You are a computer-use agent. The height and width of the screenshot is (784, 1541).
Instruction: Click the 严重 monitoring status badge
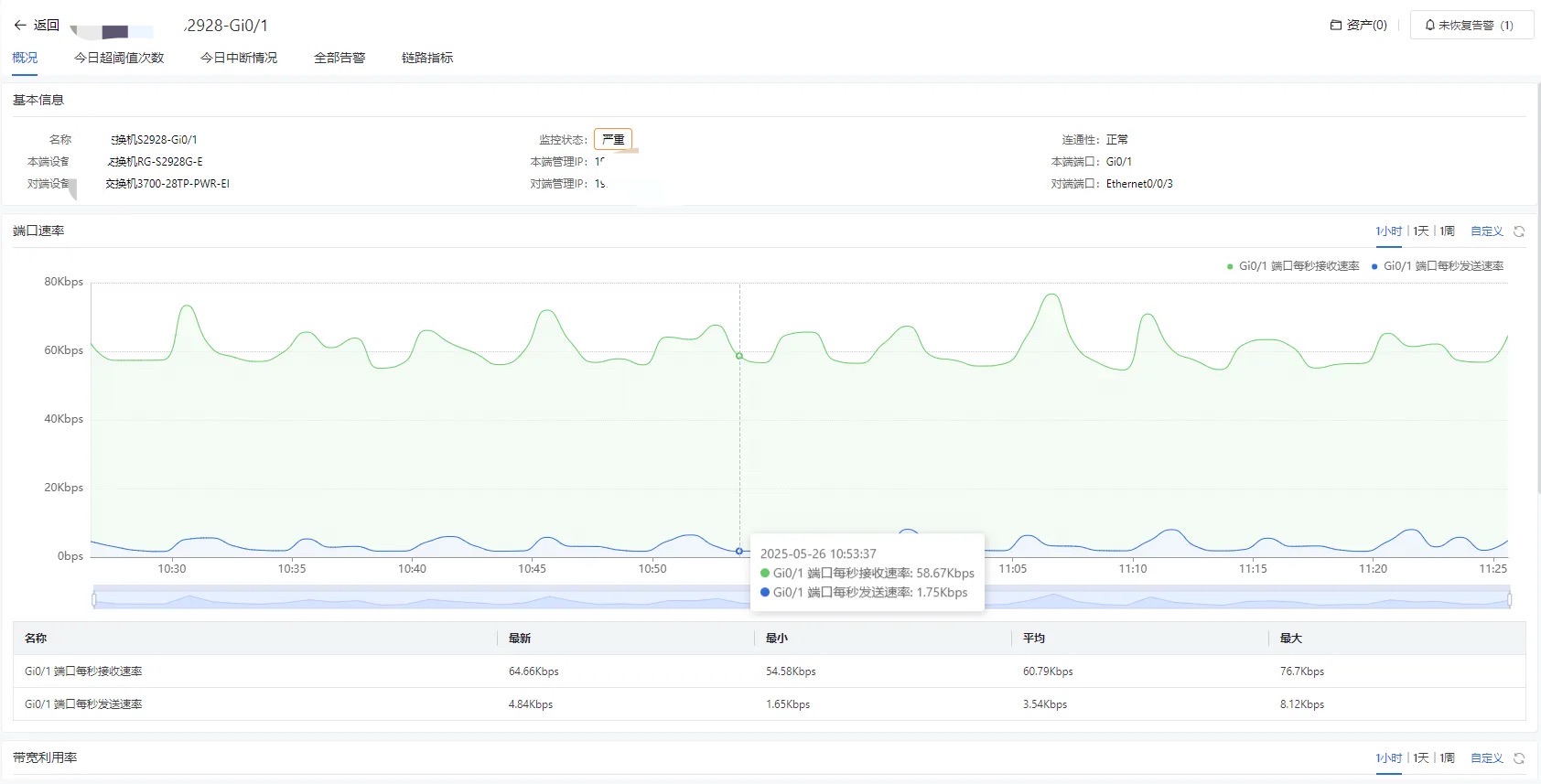pos(613,139)
